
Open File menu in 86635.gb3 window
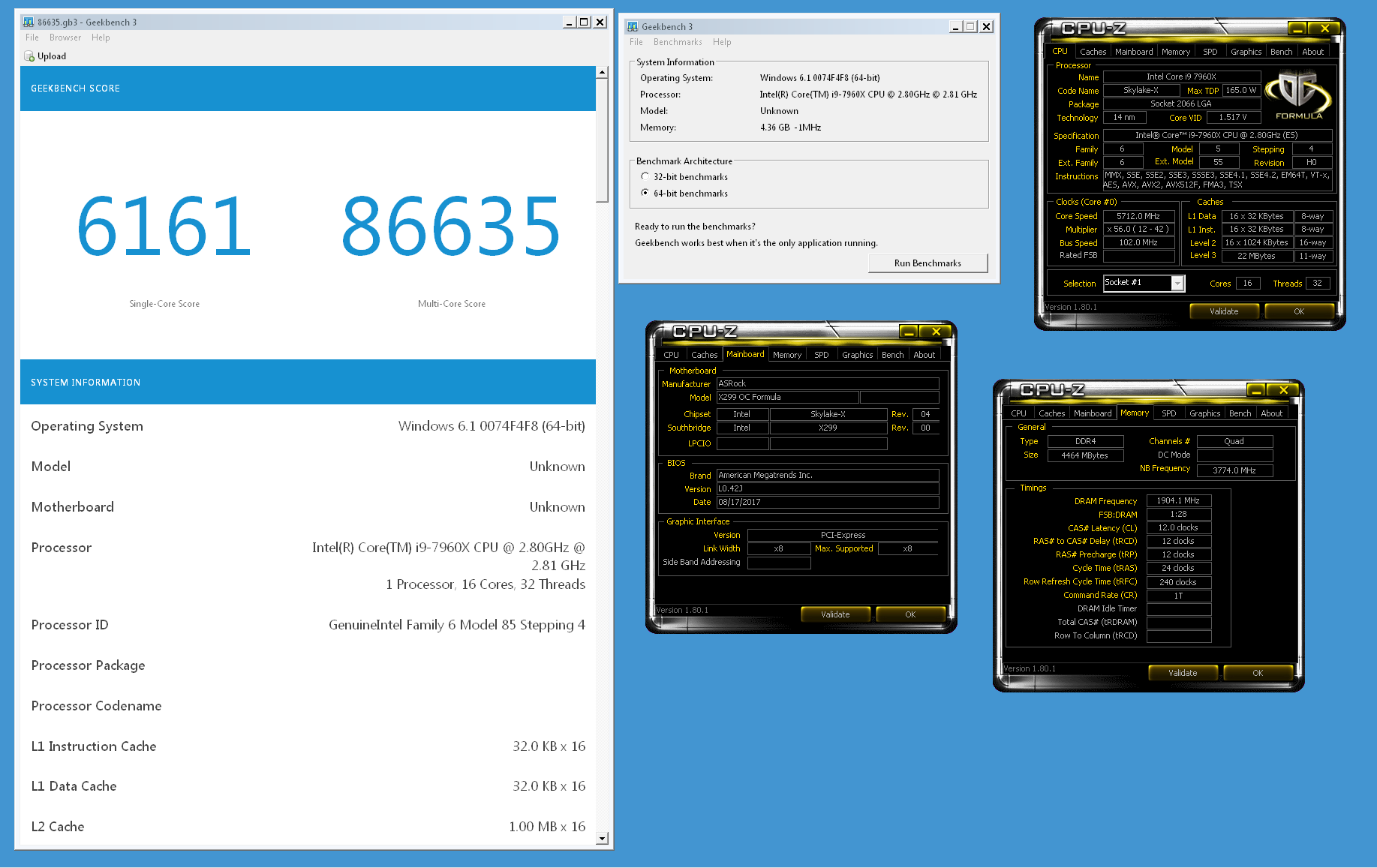(x=32, y=38)
